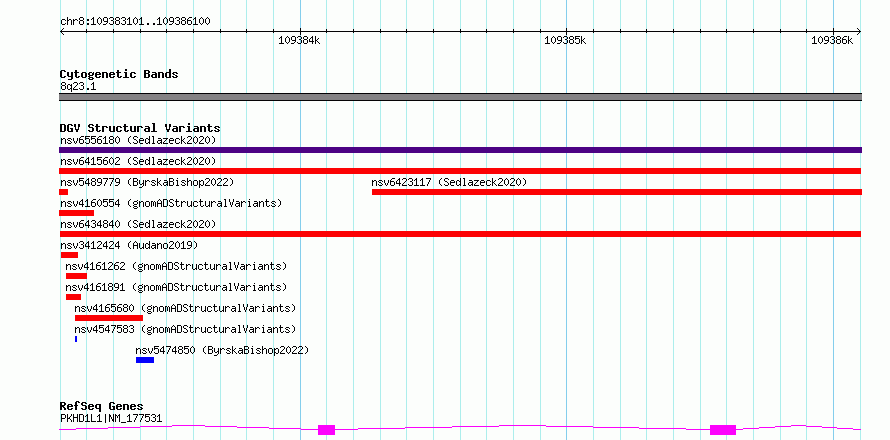Click the 109384k ruler tick label
The image size is (890, 440).
pos(299,40)
